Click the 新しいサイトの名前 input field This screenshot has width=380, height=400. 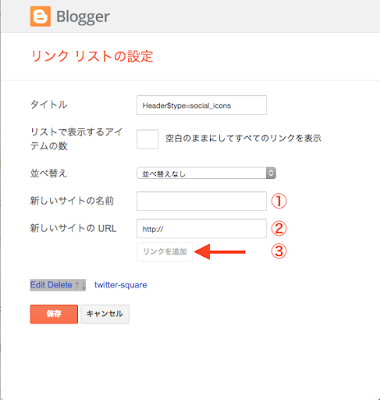[201, 201]
